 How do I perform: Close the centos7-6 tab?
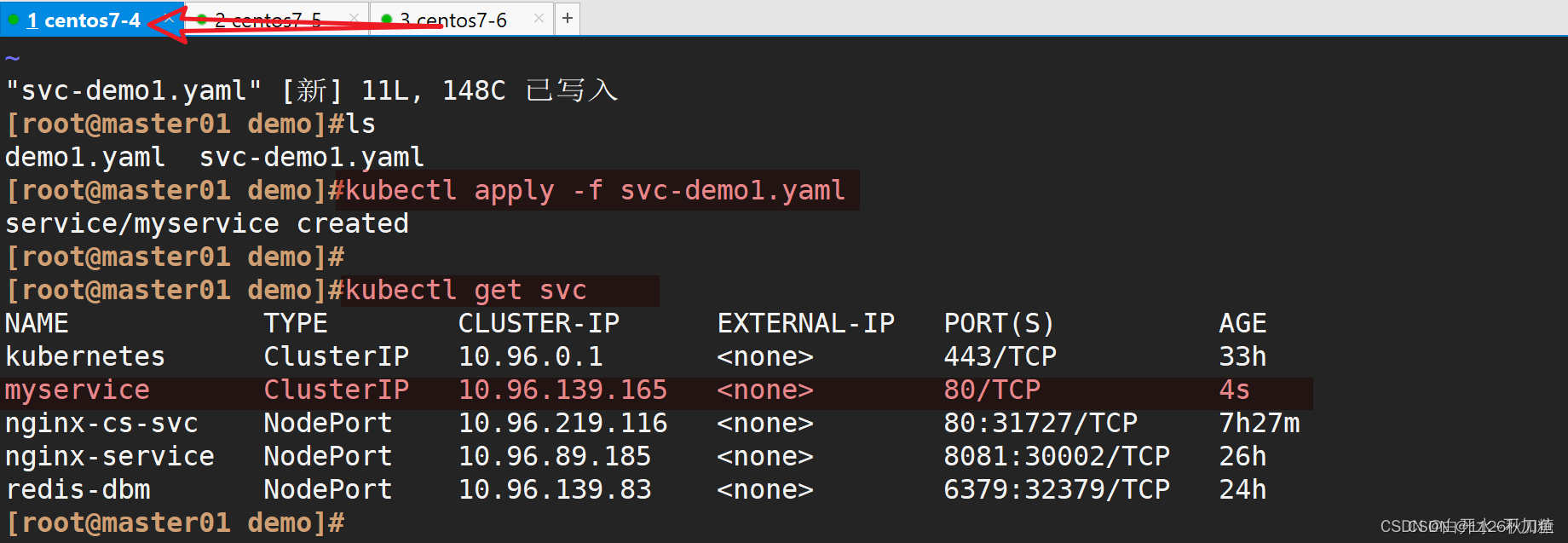click(x=539, y=18)
